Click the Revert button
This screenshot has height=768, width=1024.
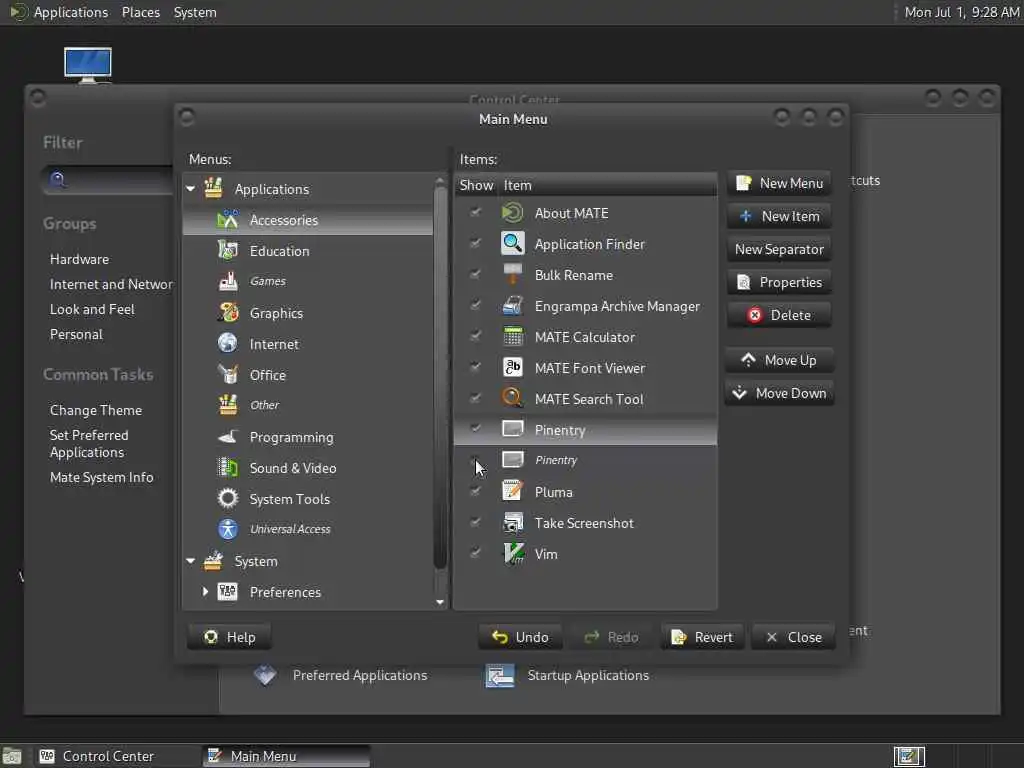[x=703, y=637]
